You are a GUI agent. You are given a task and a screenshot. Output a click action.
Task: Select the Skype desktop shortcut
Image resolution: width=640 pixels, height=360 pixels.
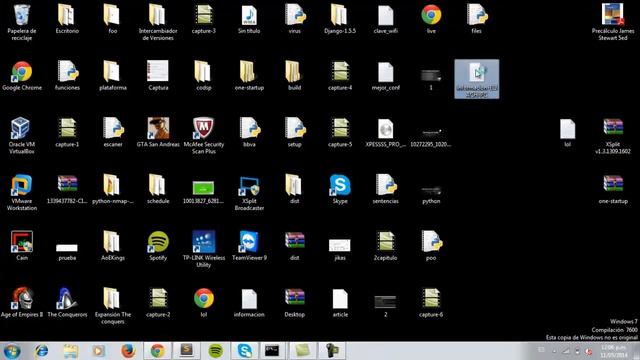point(340,185)
